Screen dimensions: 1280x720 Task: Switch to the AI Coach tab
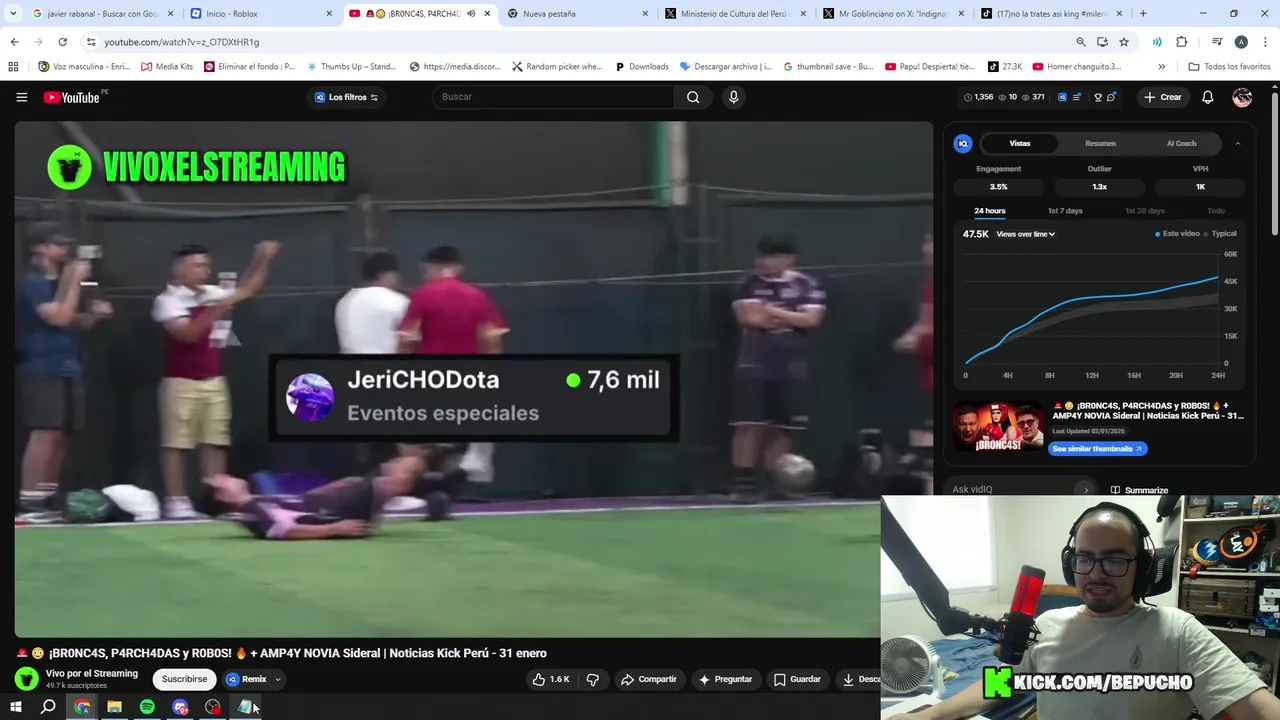(1181, 143)
